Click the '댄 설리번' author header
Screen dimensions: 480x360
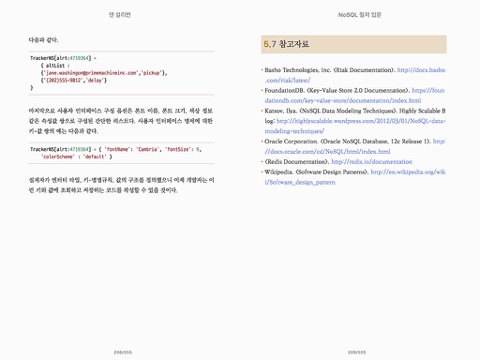[x=120, y=15]
